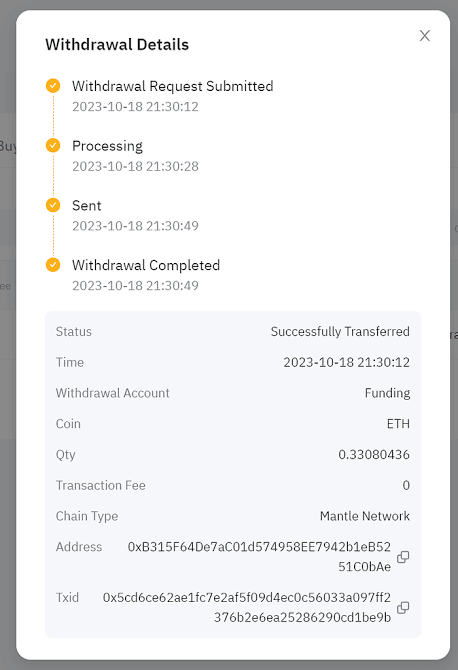
Task: Click the Transaction Fee value 0
Action: click(406, 485)
